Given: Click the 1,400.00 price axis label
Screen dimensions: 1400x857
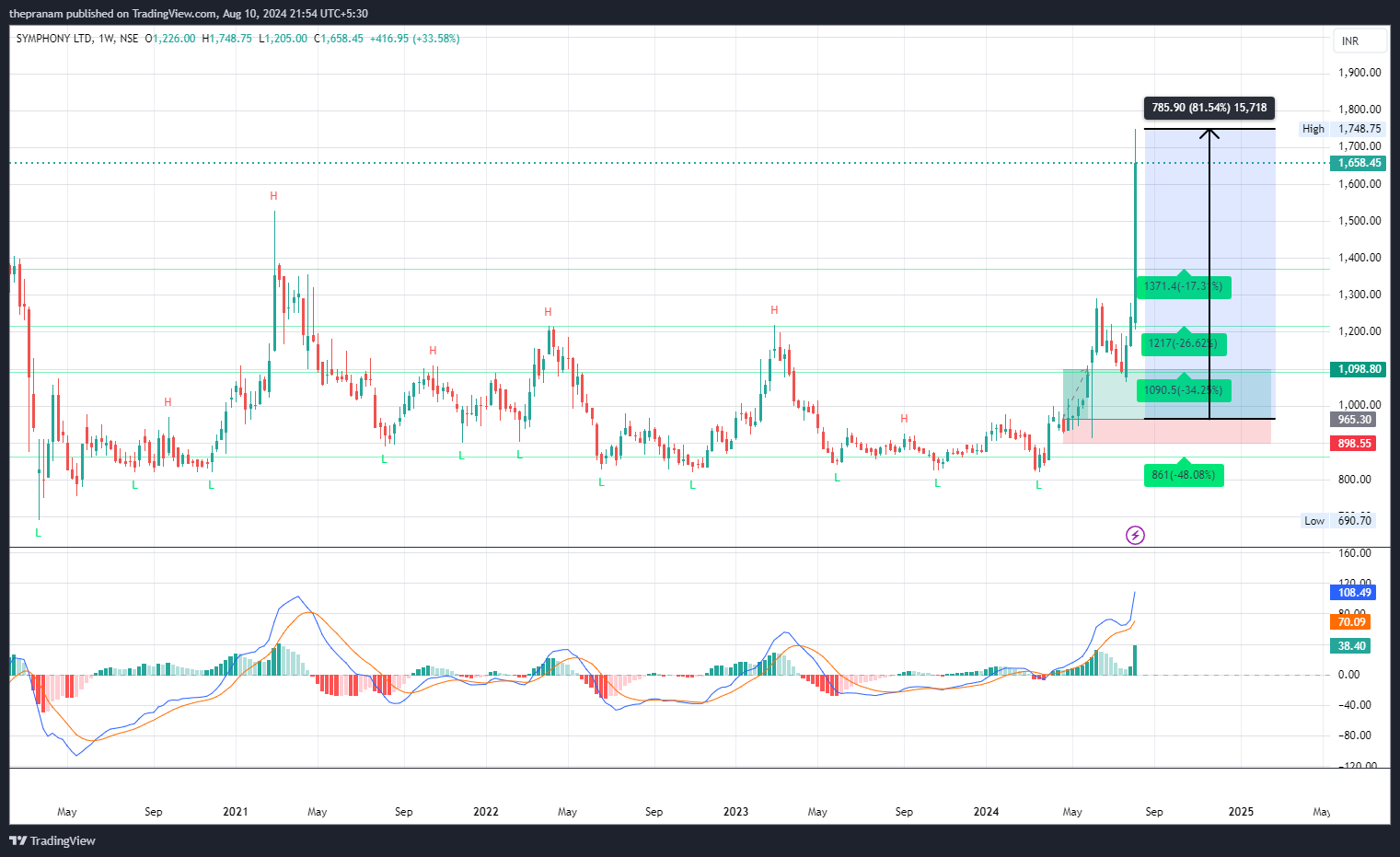Looking at the screenshot, I should point(1360,258).
